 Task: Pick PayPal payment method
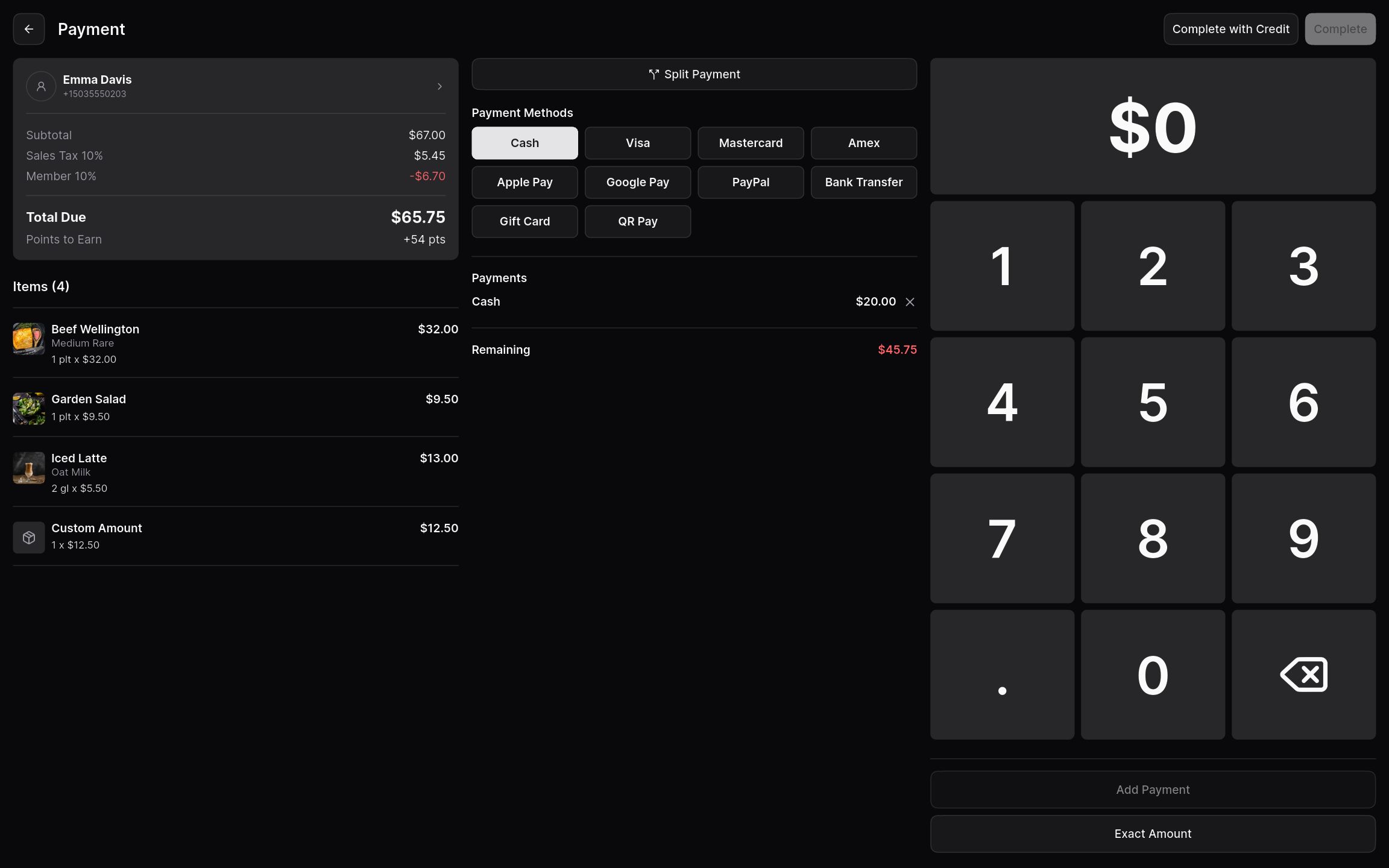[x=751, y=182]
